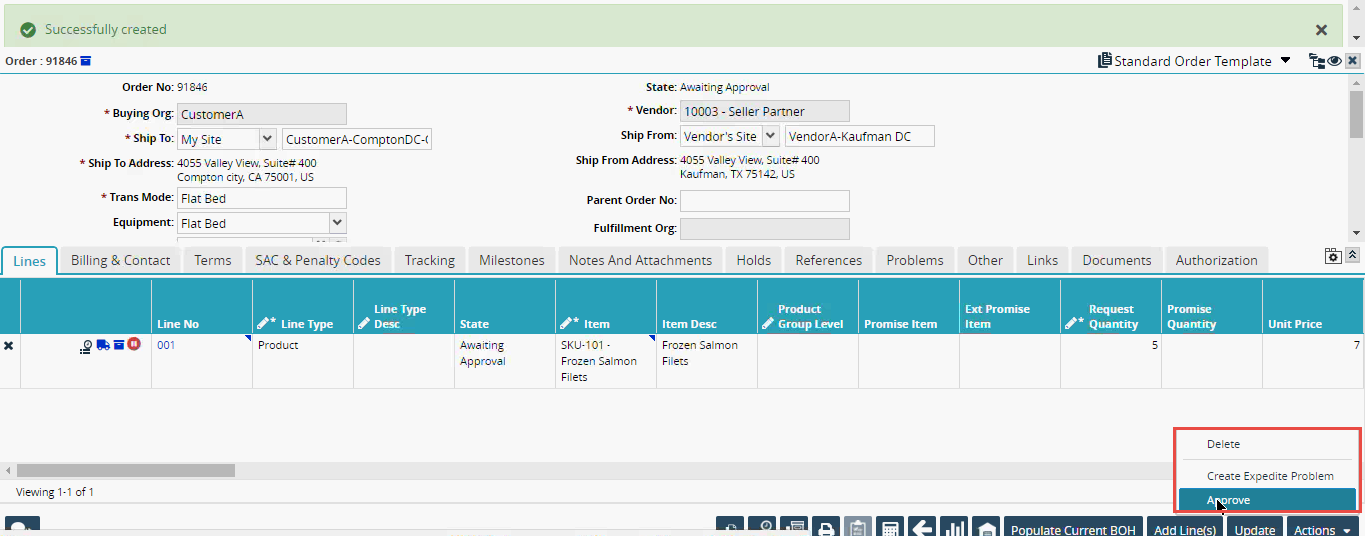Click Populate Current BOH button

(x=1073, y=527)
